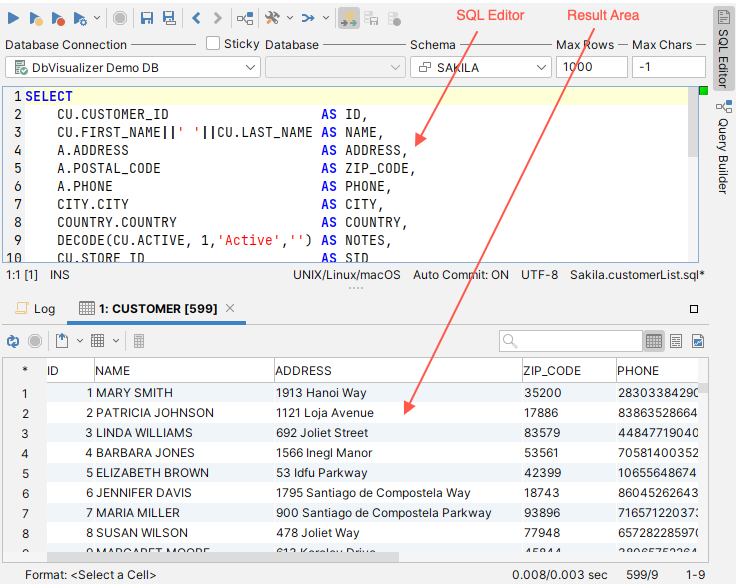Click the grayed rollback toolbar icon

point(394,19)
